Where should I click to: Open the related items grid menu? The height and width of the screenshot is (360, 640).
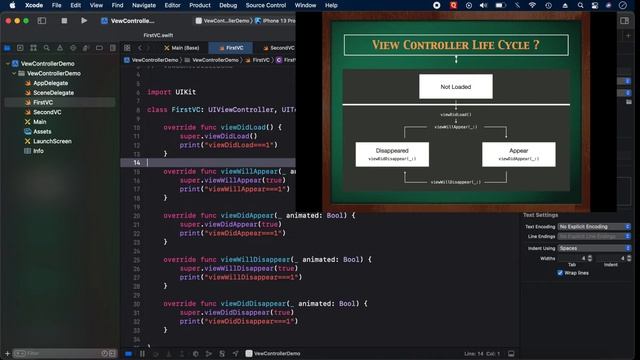tap(127, 48)
